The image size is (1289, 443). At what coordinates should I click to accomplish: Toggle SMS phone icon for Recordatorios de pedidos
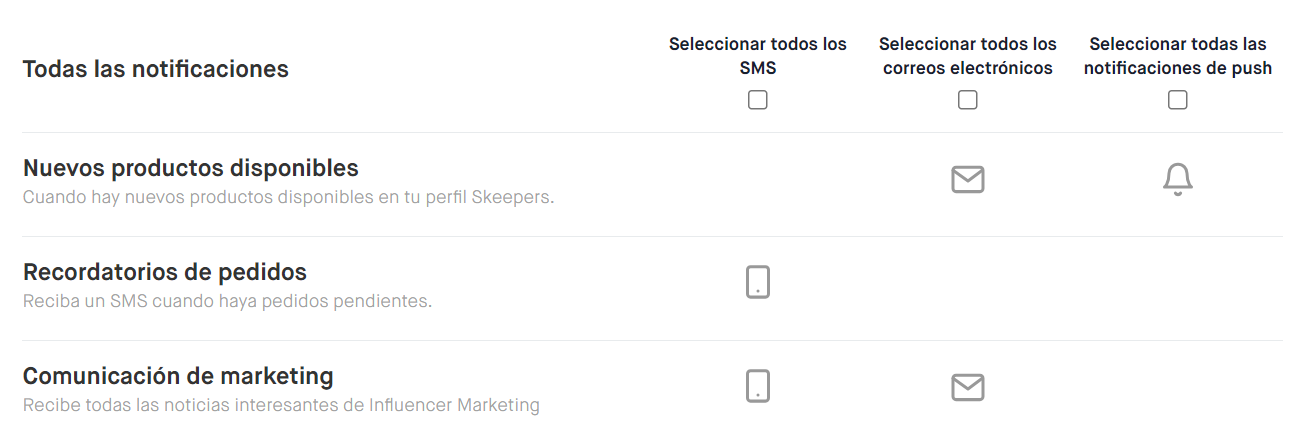(758, 283)
